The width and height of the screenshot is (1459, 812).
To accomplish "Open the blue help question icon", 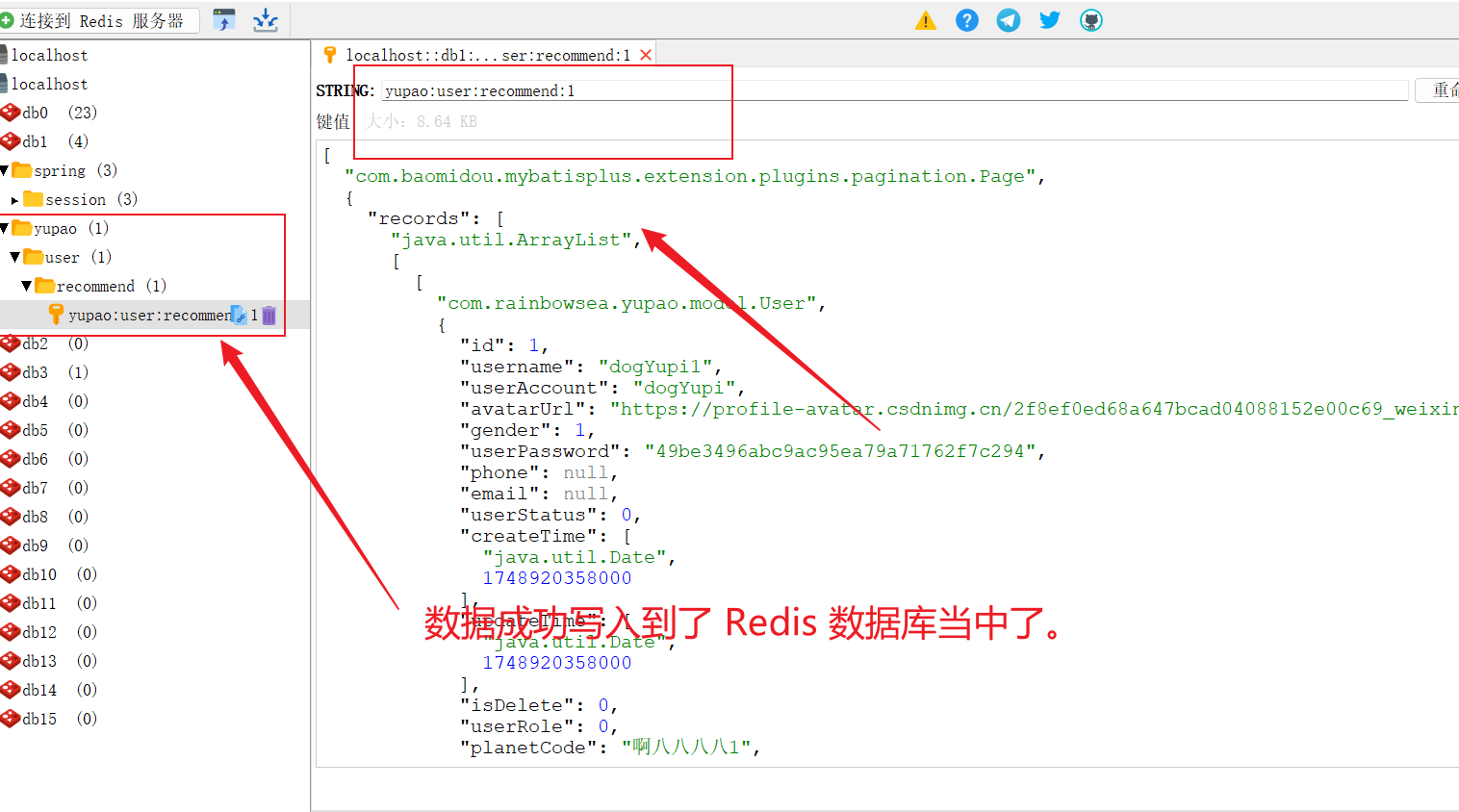I will [x=966, y=20].
